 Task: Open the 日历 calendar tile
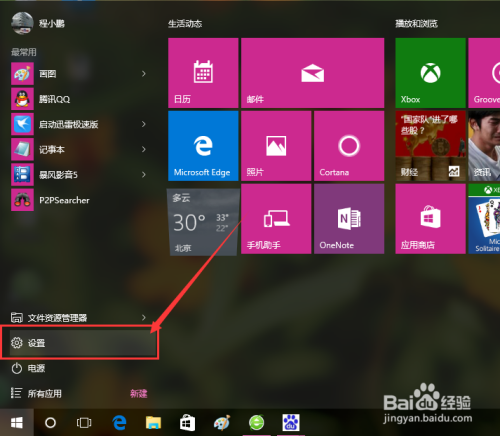pyautogui.click(x=203, y=73)
